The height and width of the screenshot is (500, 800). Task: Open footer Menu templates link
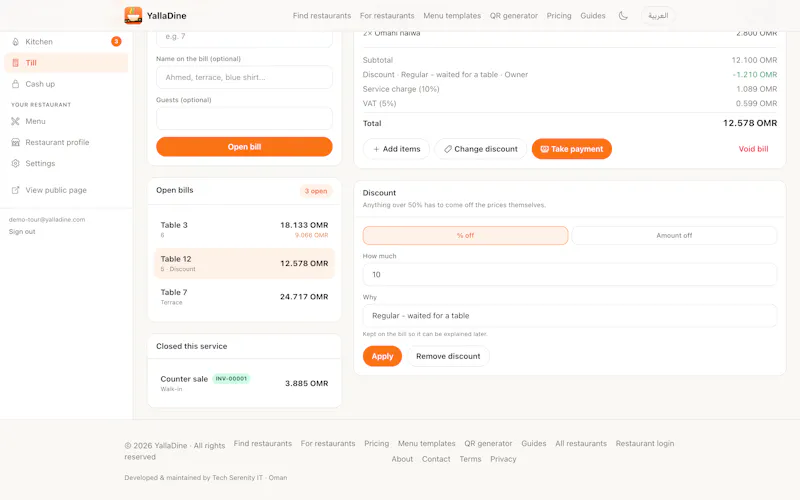click(427, 443)
